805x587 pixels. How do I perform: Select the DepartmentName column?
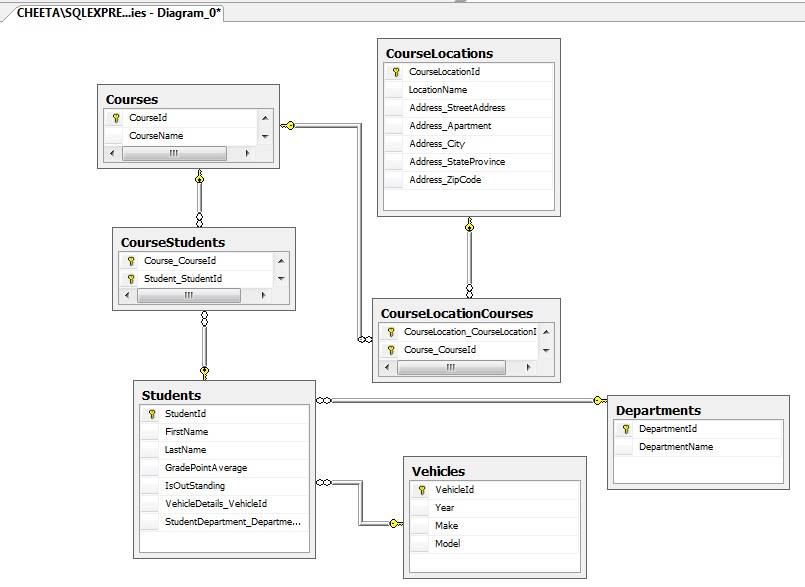point(698,447)
